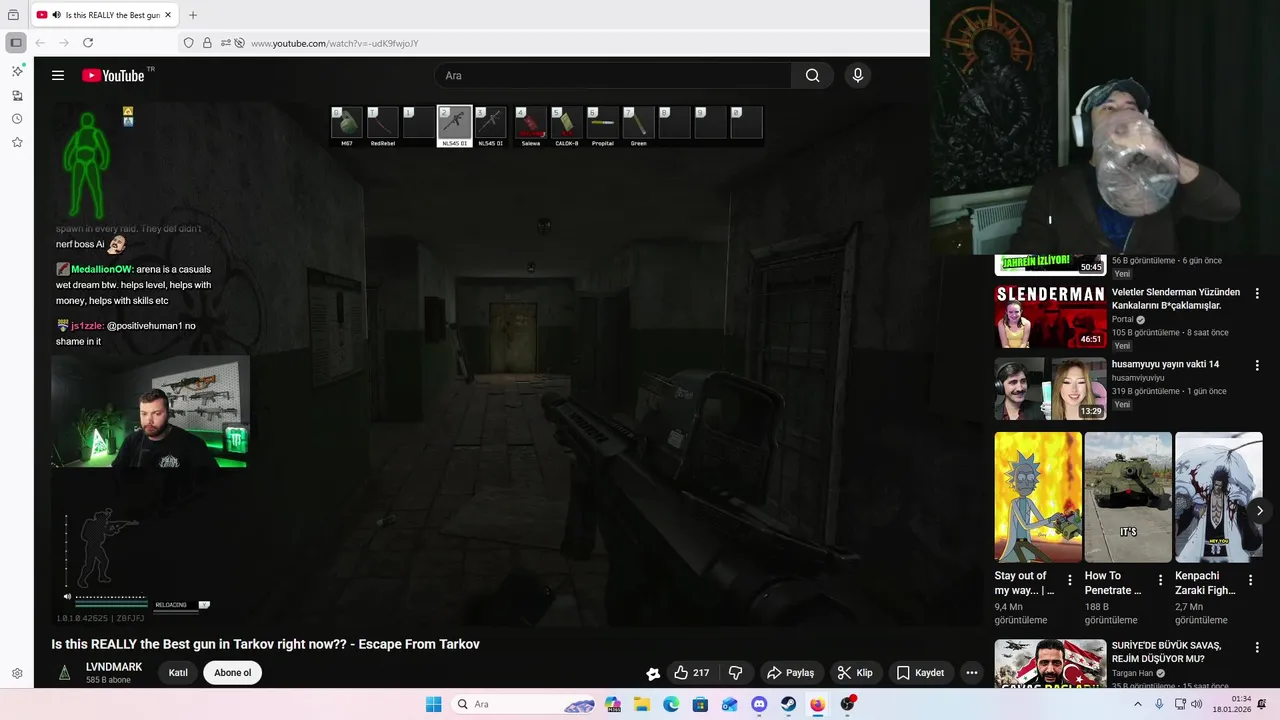Switch to OBS Studio from taskbar

tap(848, 705)
